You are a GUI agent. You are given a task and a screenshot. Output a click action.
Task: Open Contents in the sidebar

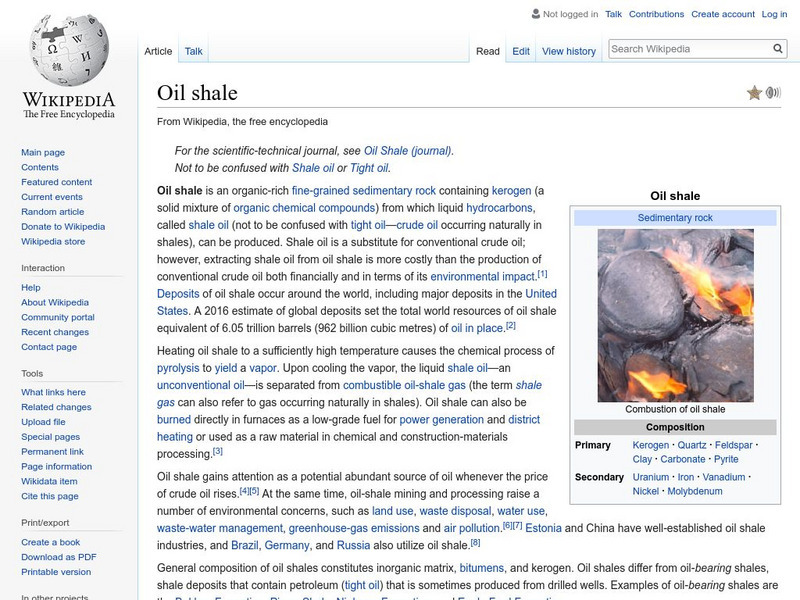tap(40, 167)
